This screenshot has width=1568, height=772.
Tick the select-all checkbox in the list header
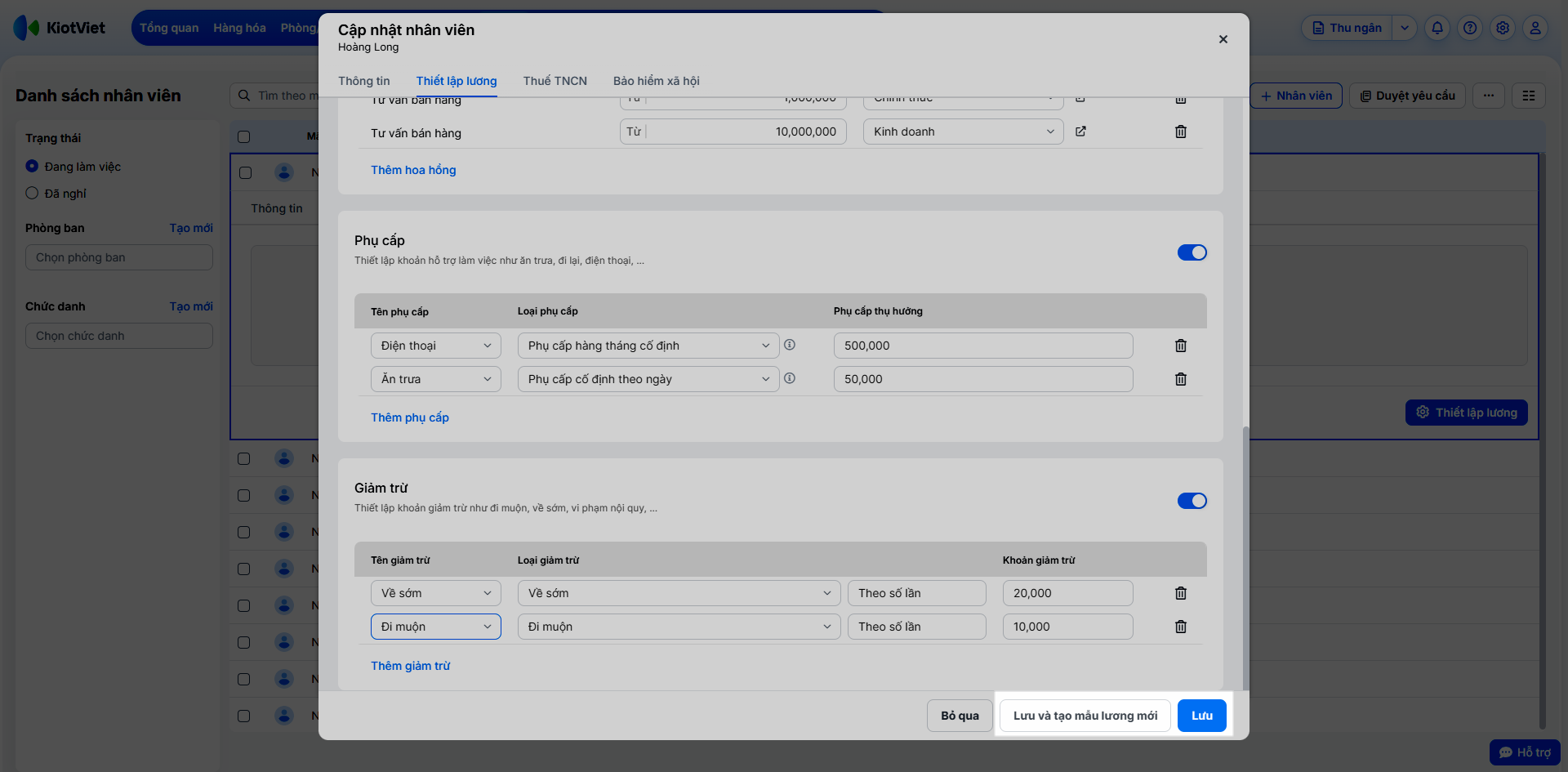click(243, 136)
